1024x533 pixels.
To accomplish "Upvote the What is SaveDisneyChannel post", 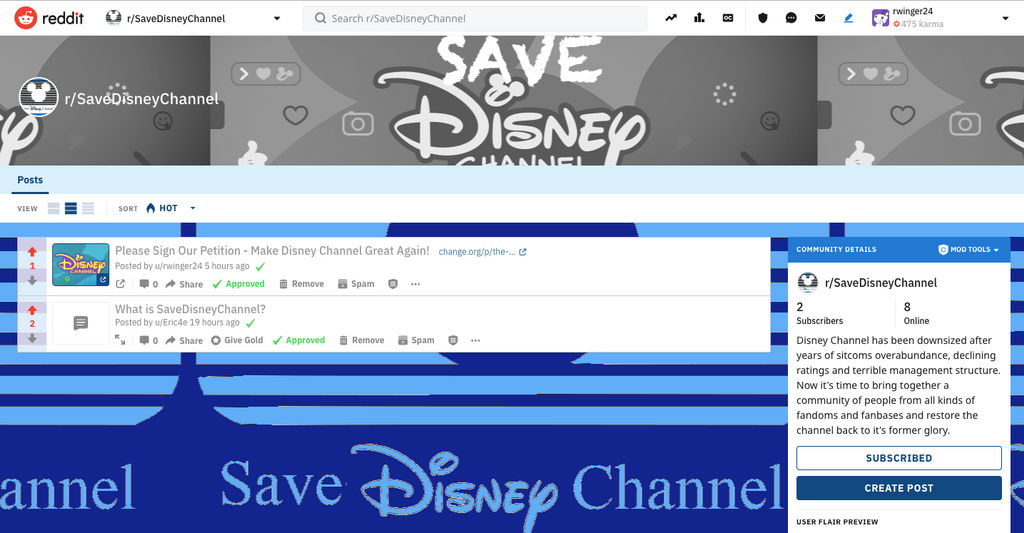I will [32, 310].
